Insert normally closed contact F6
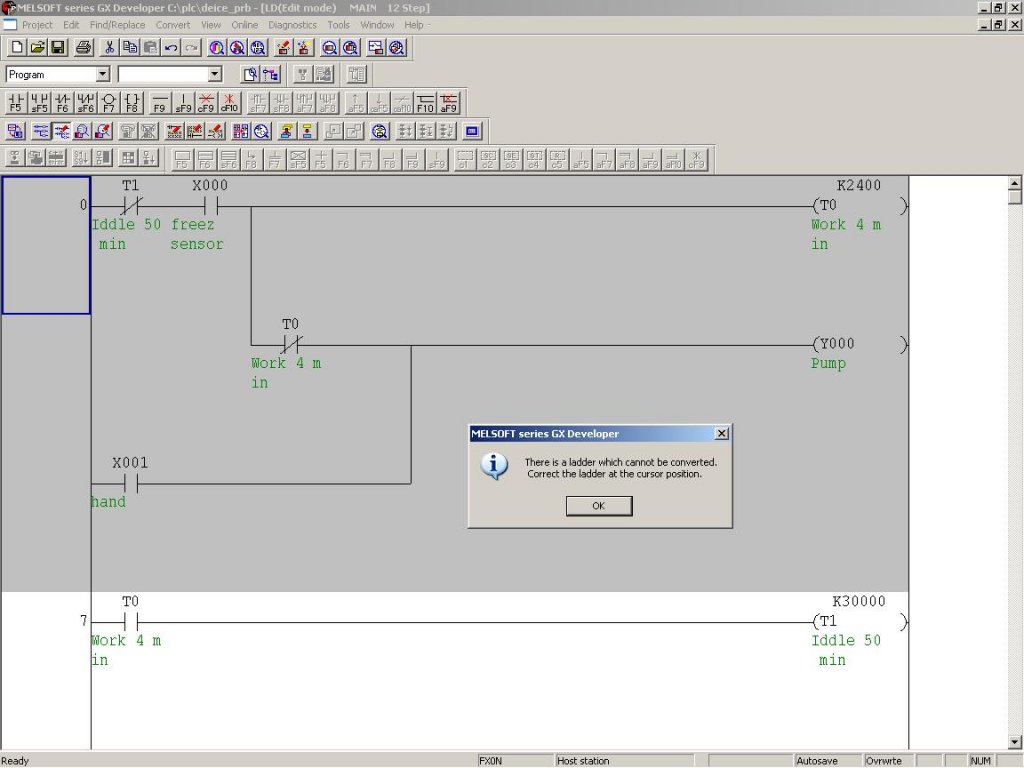The image size is (1024, 768). pos(62,103)
